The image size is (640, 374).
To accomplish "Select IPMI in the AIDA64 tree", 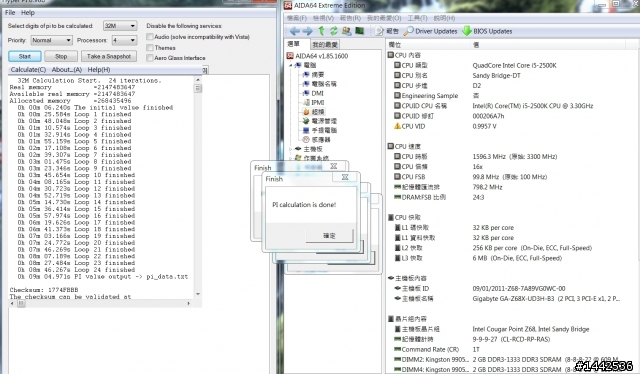I will point(313,102).
